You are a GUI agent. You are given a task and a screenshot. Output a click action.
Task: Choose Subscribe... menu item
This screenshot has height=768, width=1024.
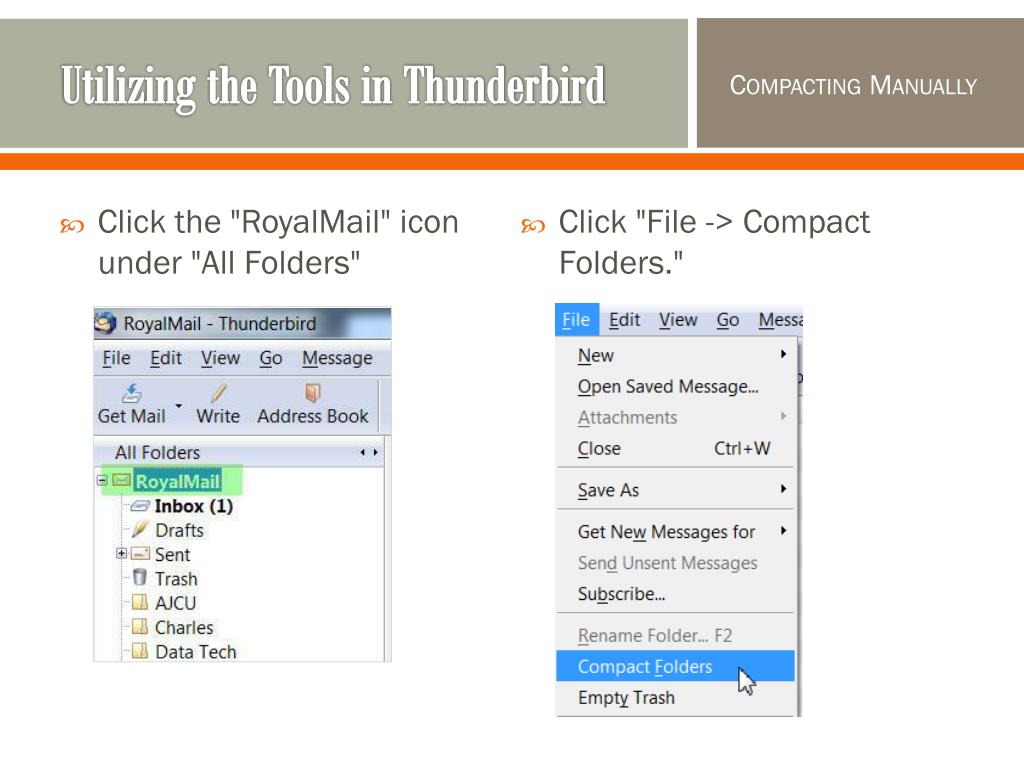tap(675, 594)
